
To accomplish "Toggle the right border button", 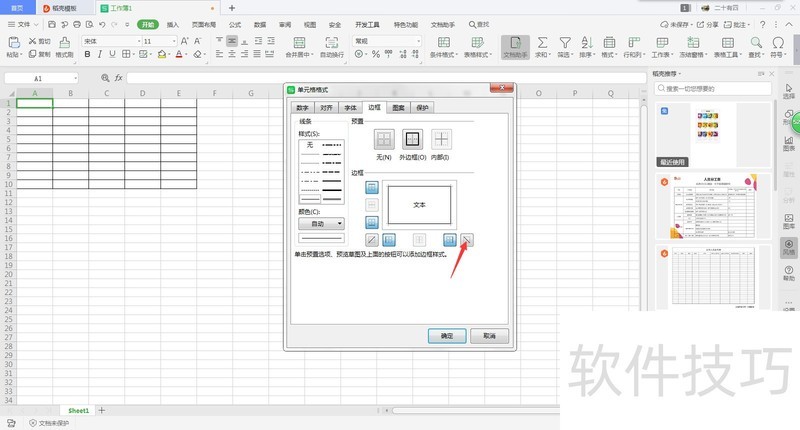I will [x=449, y=240].
